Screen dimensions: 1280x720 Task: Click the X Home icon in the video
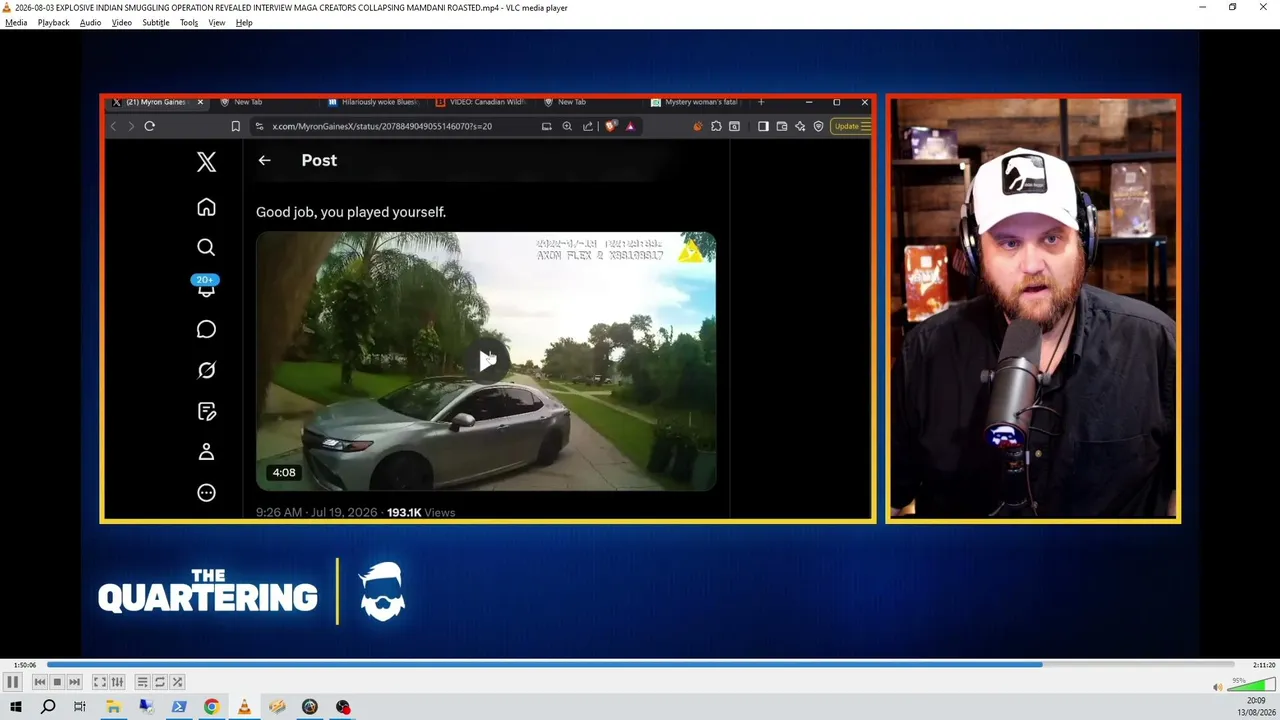(x=206, y=207)
